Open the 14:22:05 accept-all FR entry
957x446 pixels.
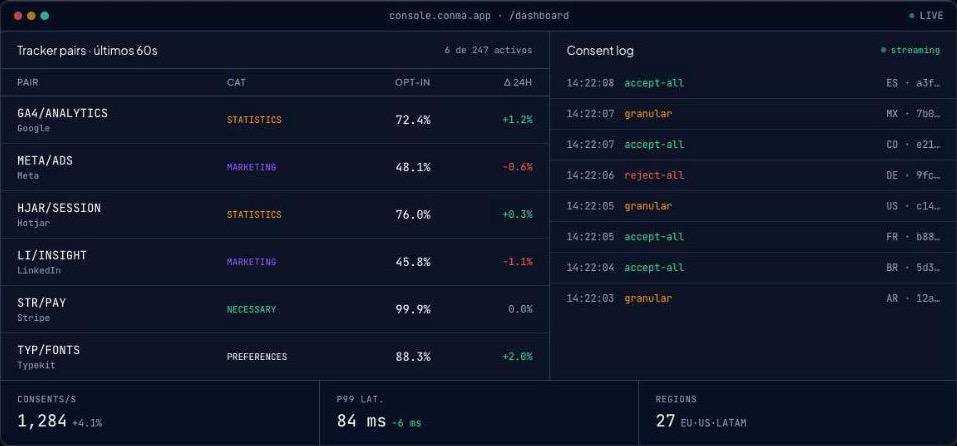(x=753, y=237)
